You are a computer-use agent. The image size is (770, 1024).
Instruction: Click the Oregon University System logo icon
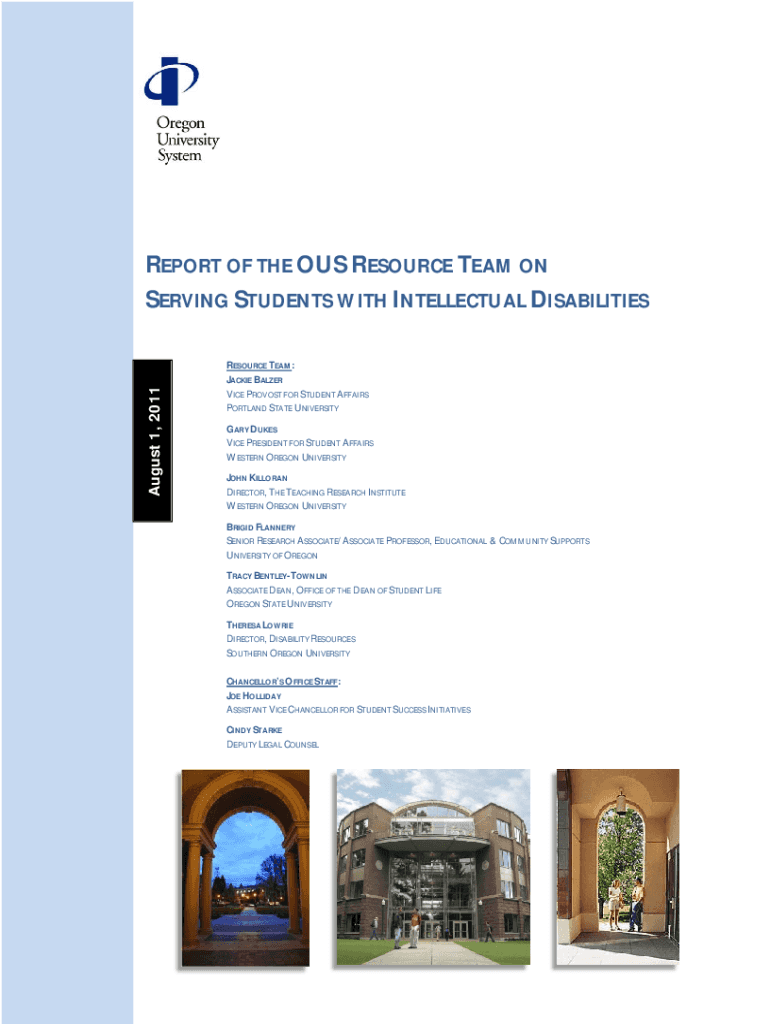(171, 82)
